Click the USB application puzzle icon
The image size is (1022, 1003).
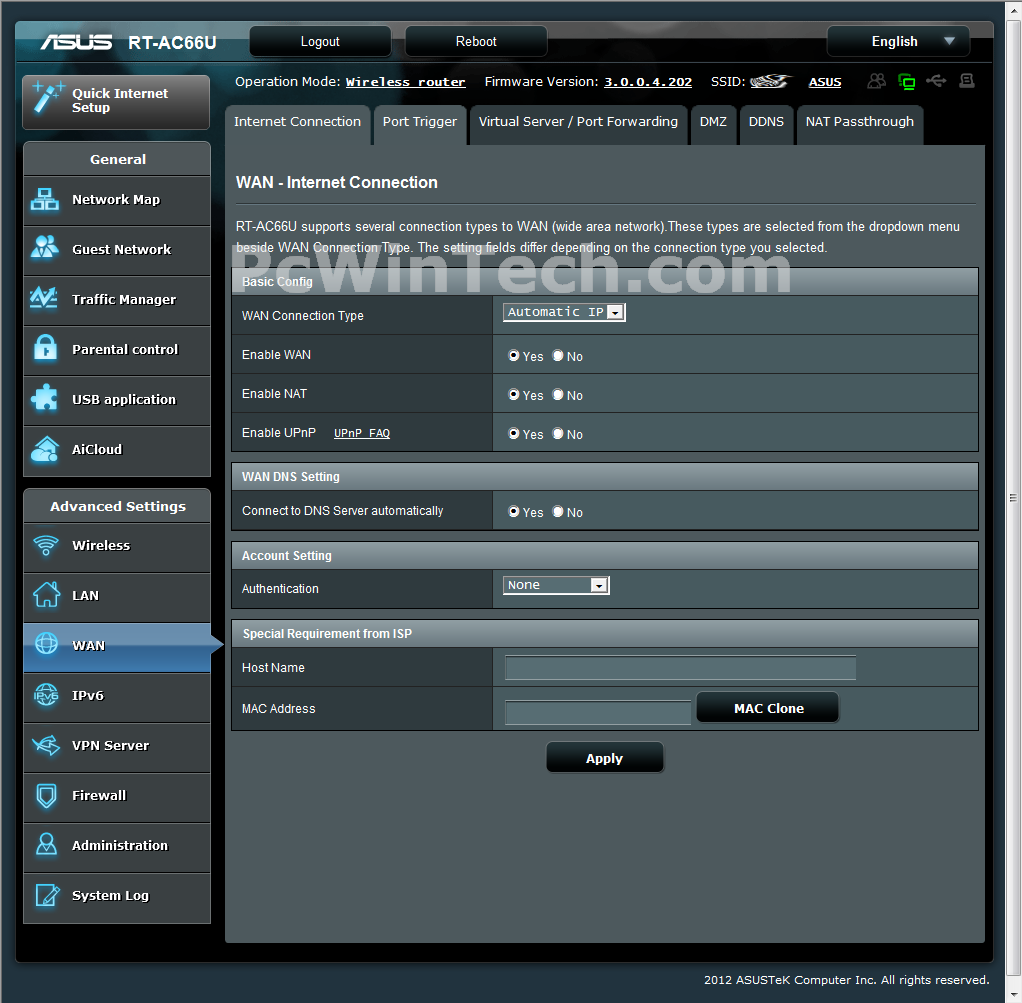click(x=45, y=399)
